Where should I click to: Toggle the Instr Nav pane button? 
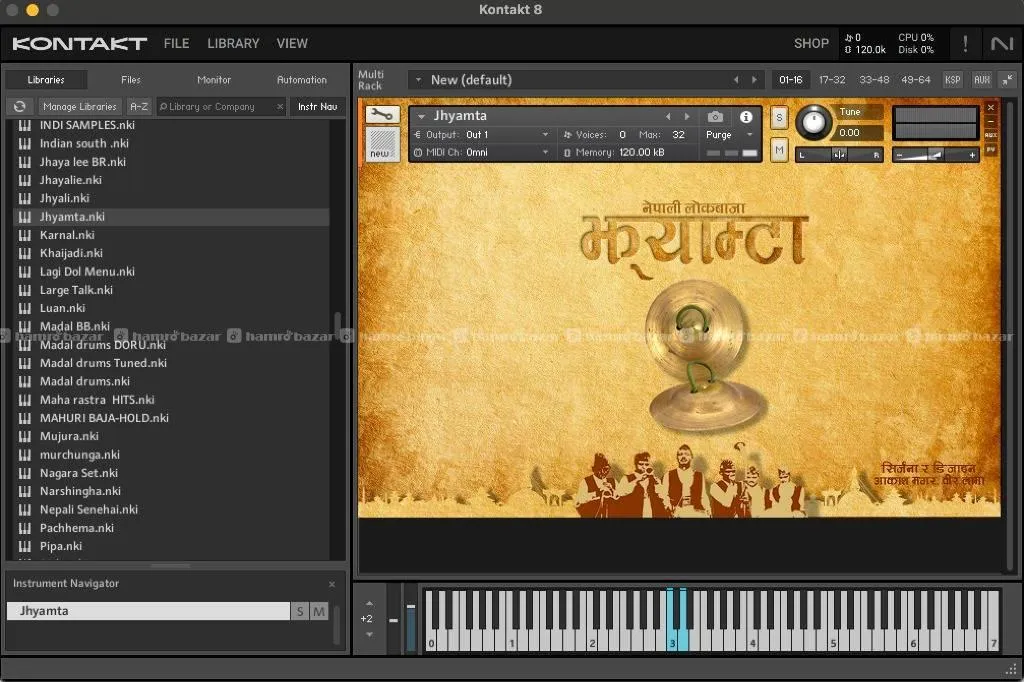[x=317, y=106]
